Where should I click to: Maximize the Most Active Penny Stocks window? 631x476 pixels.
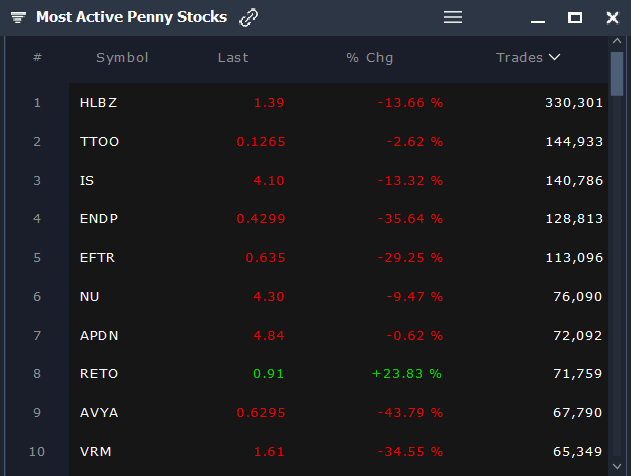pos(575,17)
